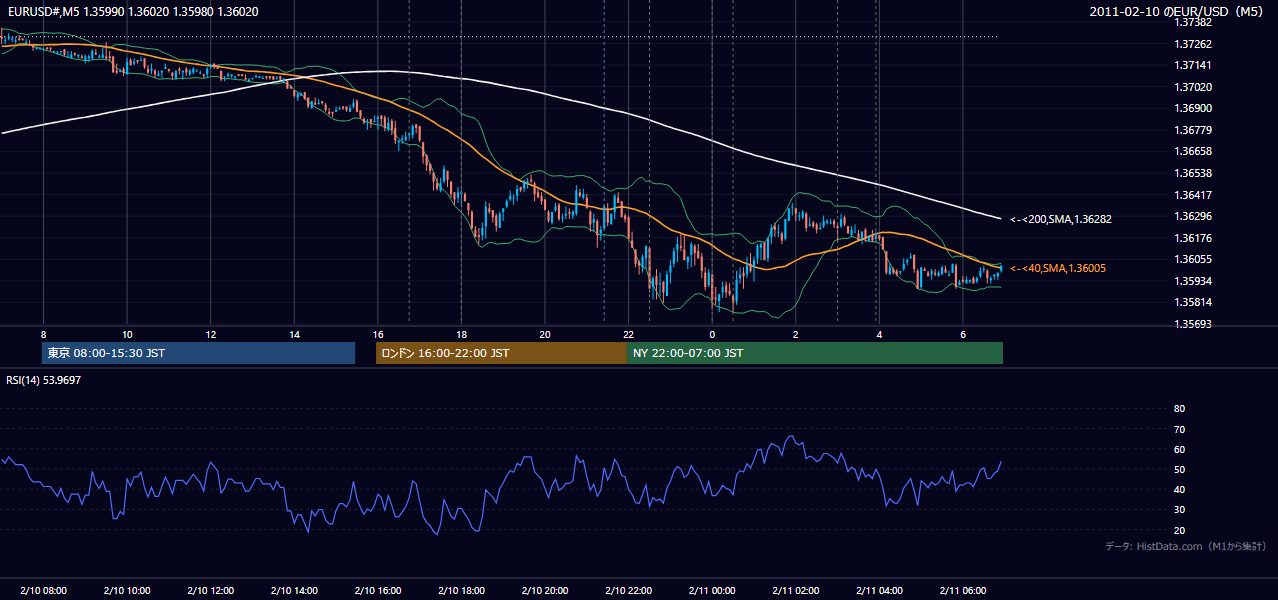Click the London 16:00-22:00 JST session bar
The height and width of the screenshot is (600, 1278).
click(501, 353)
